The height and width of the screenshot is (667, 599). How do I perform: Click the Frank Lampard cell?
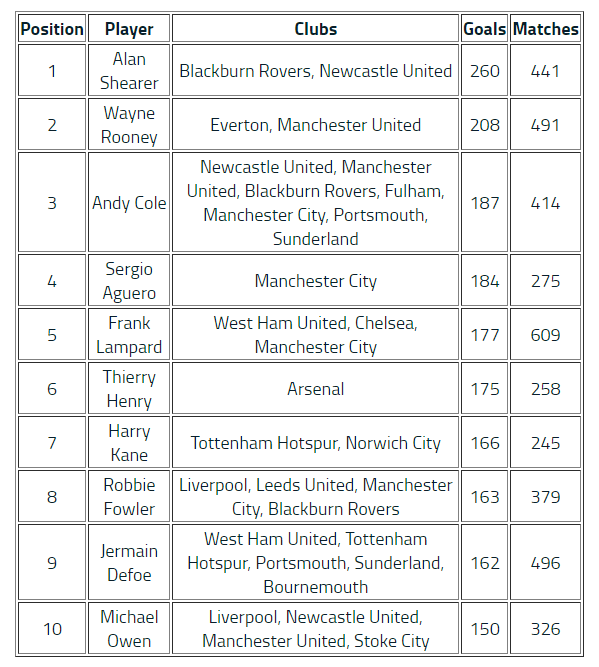(x=129, y=334)
